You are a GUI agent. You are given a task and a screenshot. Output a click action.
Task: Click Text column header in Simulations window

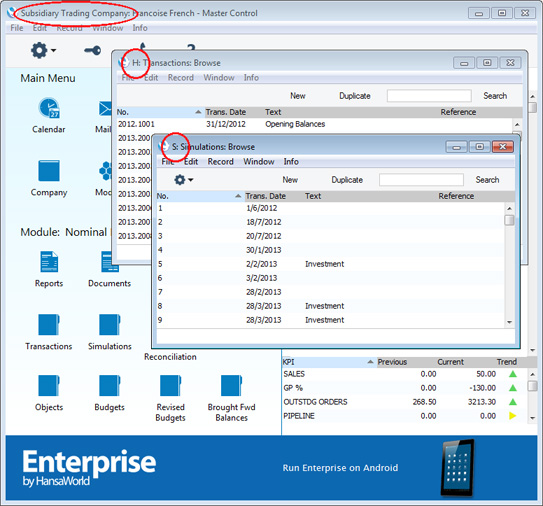coord(313,196)
